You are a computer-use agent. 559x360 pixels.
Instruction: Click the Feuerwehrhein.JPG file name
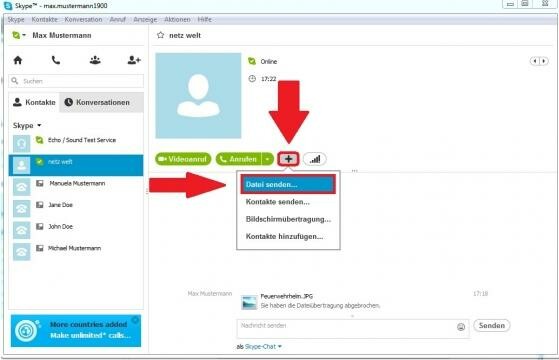pos(286,296)
